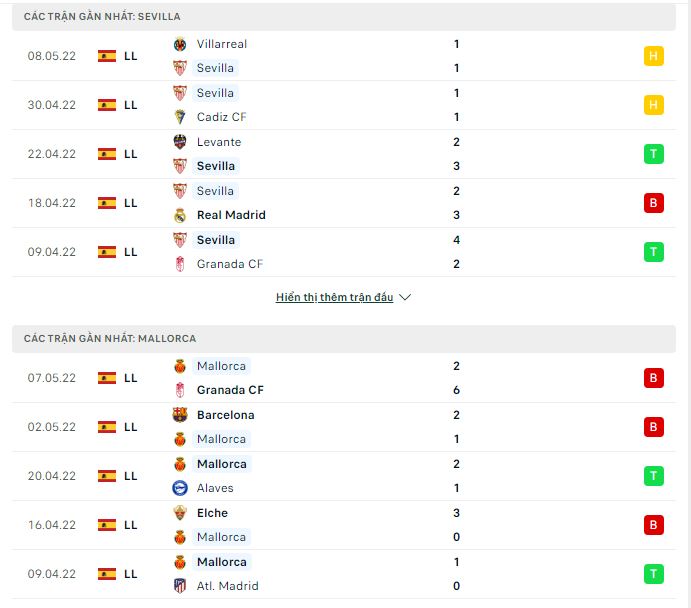The width and height of the screenshot is (691, 608).
Task: Click the Spain flag on 08.05.22 match
Action: coord(107,56)
